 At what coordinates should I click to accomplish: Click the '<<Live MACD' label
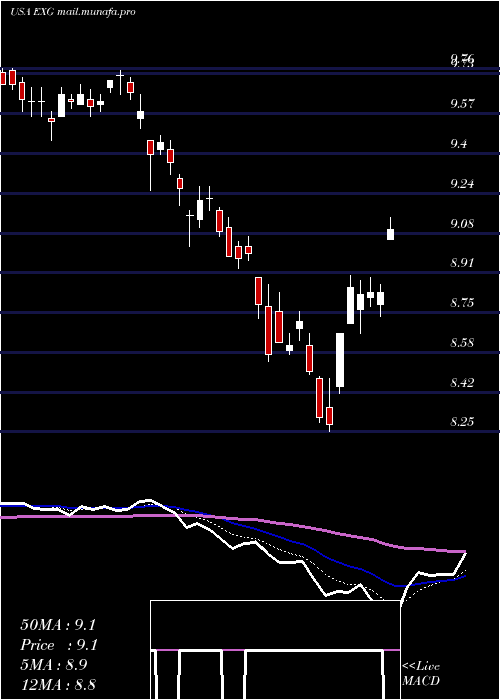pos(421,674)
